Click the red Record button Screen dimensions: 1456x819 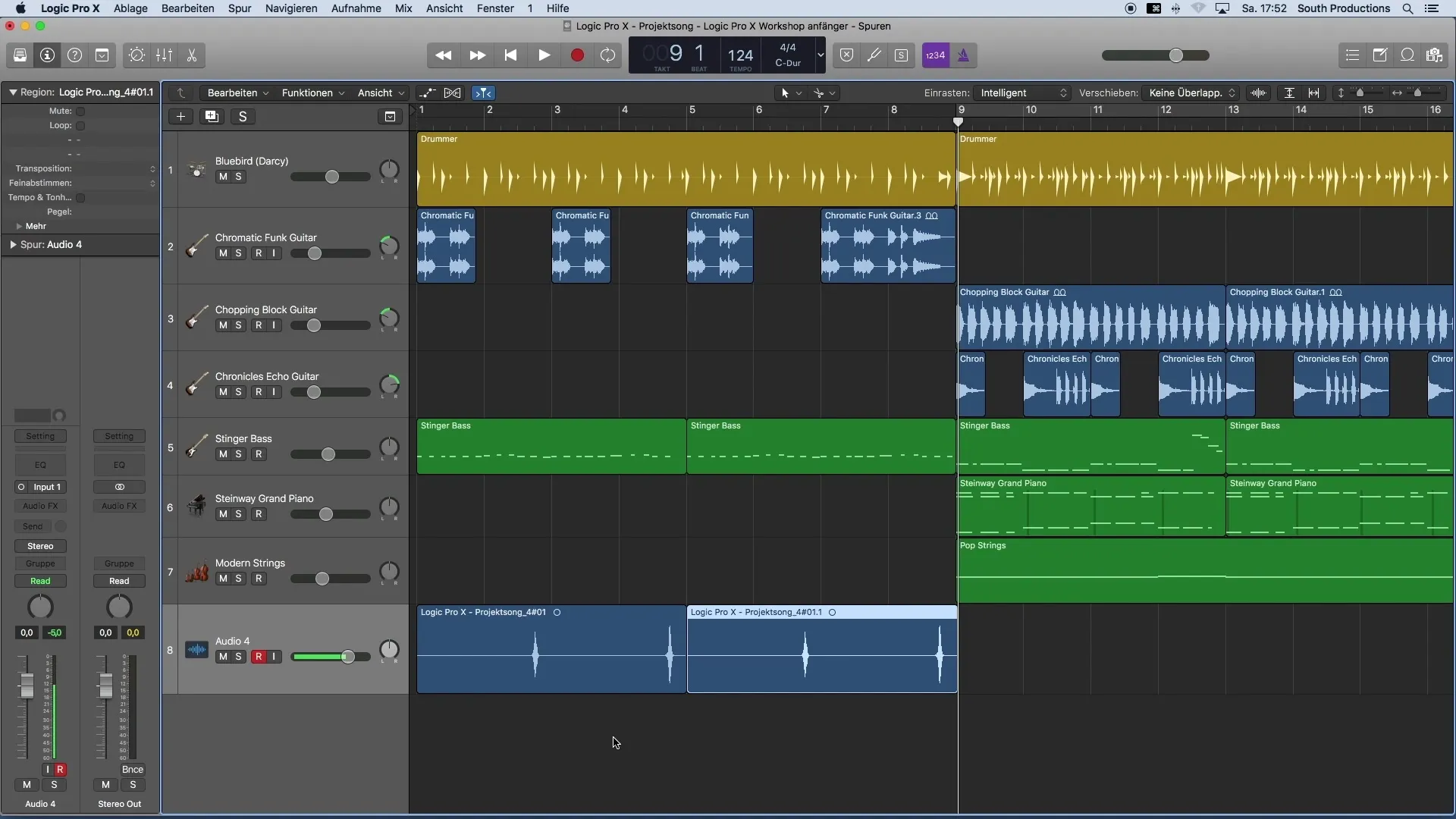point(577,55)
